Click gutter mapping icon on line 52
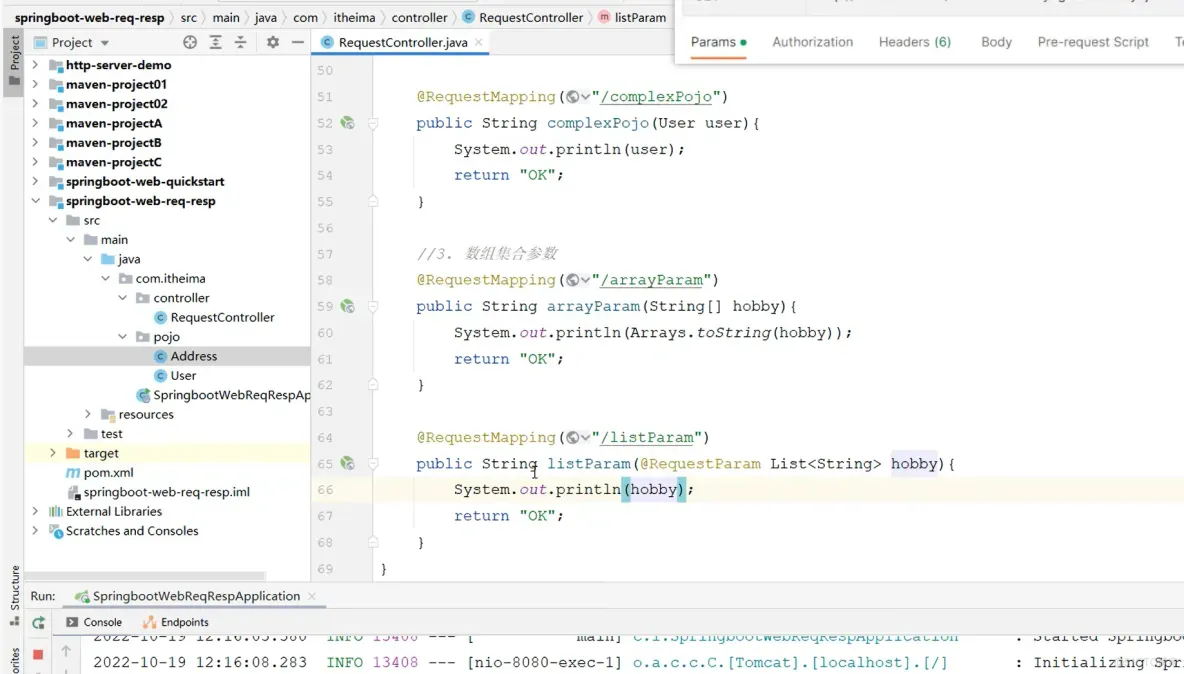Viewport: 1184px width, 674px height. 347,123
